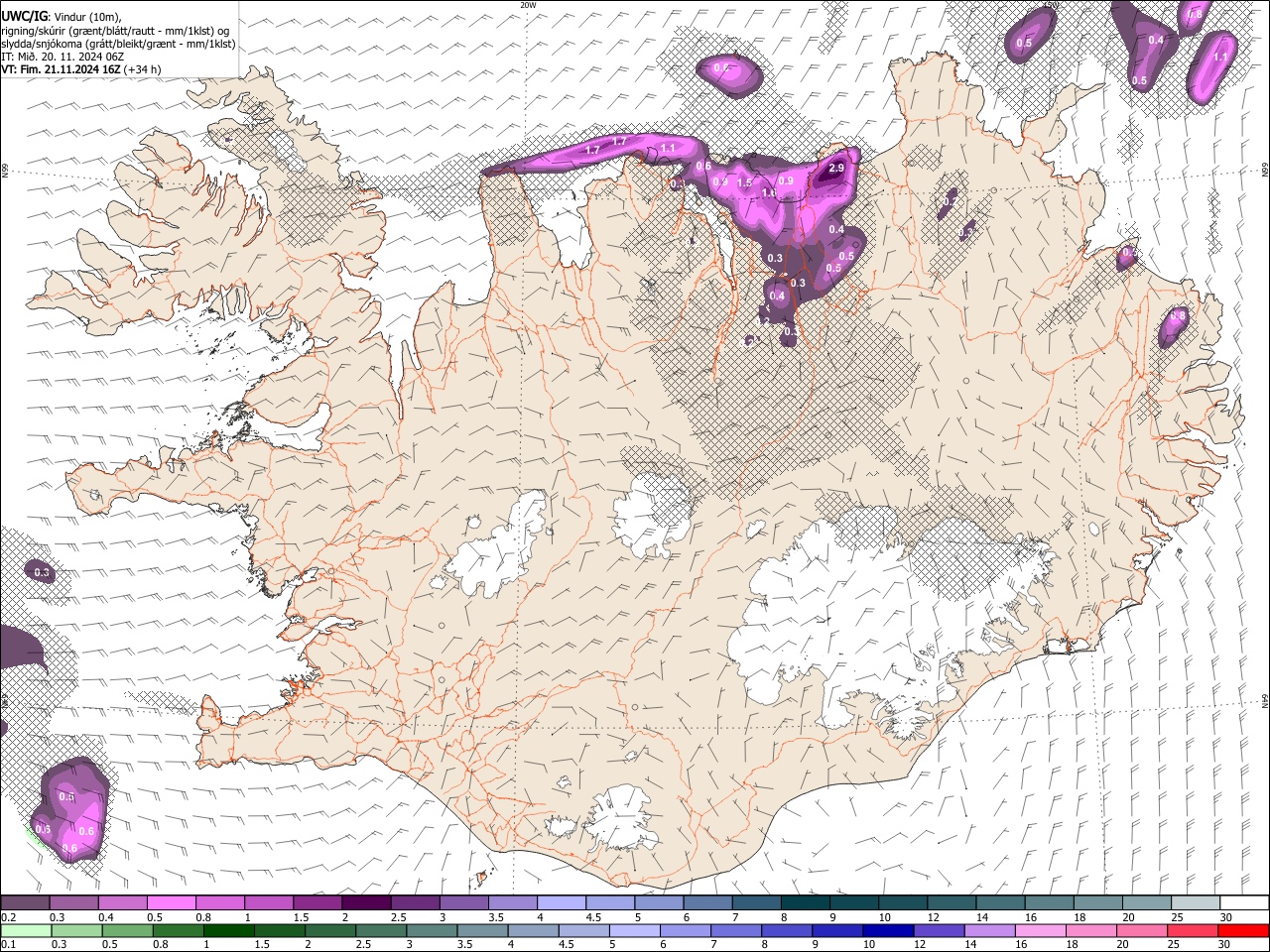The height and width of the screenshot is (952, 1270).
Task: Click the 'IT: Mið. 20. 11. 2024 06Z' line
Action: pos(63,57)
